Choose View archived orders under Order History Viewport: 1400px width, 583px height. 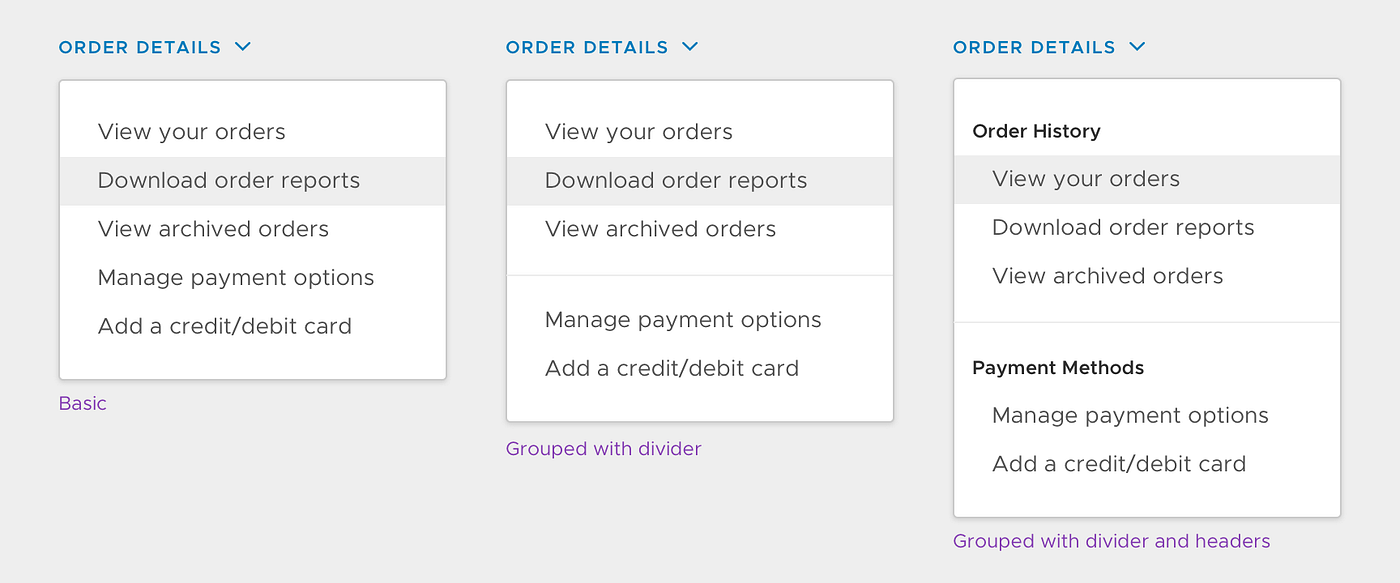(1107, 275)
